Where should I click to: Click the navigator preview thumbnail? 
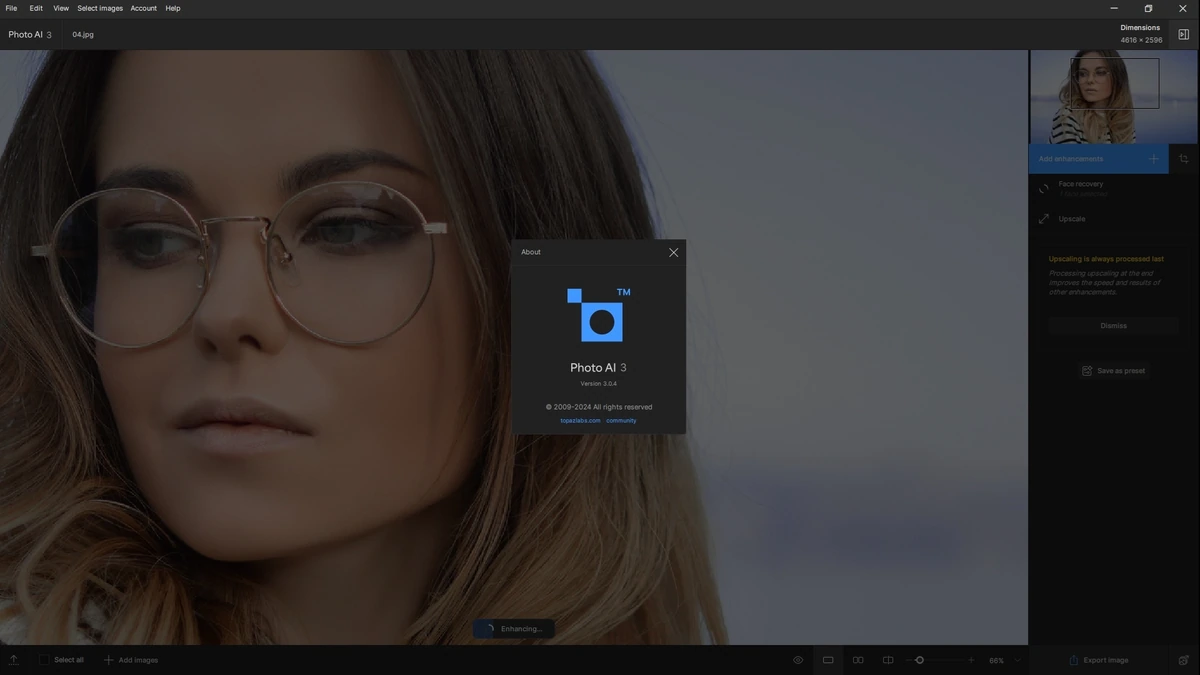(x=1113, y=97)
